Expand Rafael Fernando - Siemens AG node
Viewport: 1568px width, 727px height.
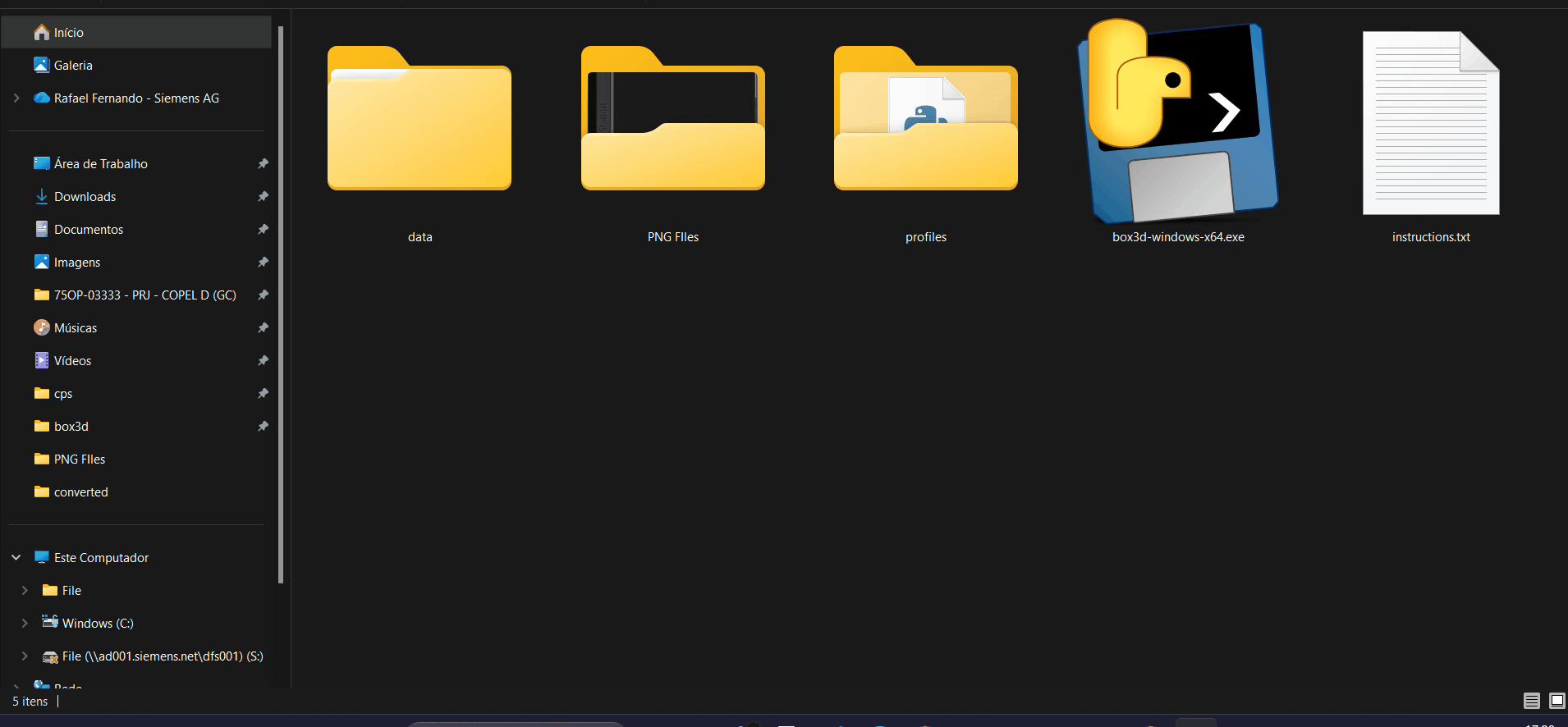pyautogui.click(x=16, y=98)
